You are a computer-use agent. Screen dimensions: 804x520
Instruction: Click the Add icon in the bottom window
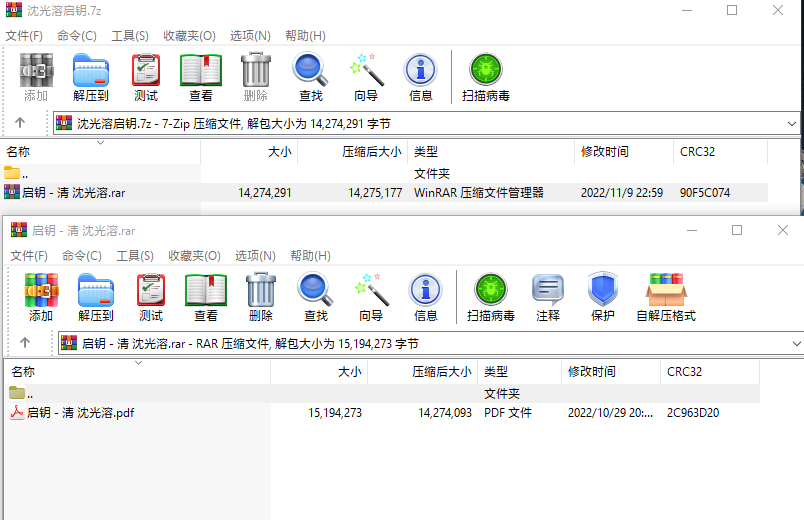pyautogui.click(x=41, y=298)
